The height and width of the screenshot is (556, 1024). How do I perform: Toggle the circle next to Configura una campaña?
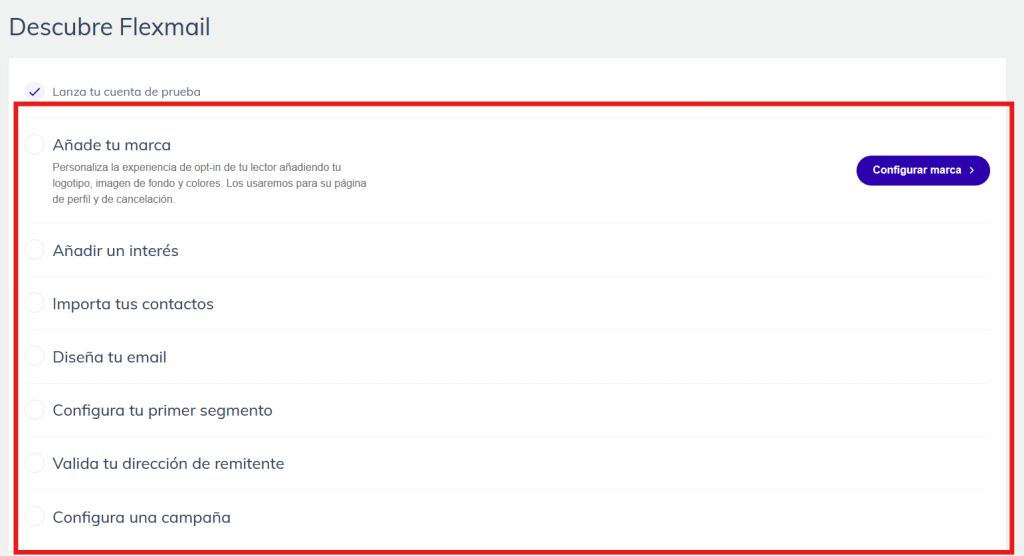click(x=35, y=517)
